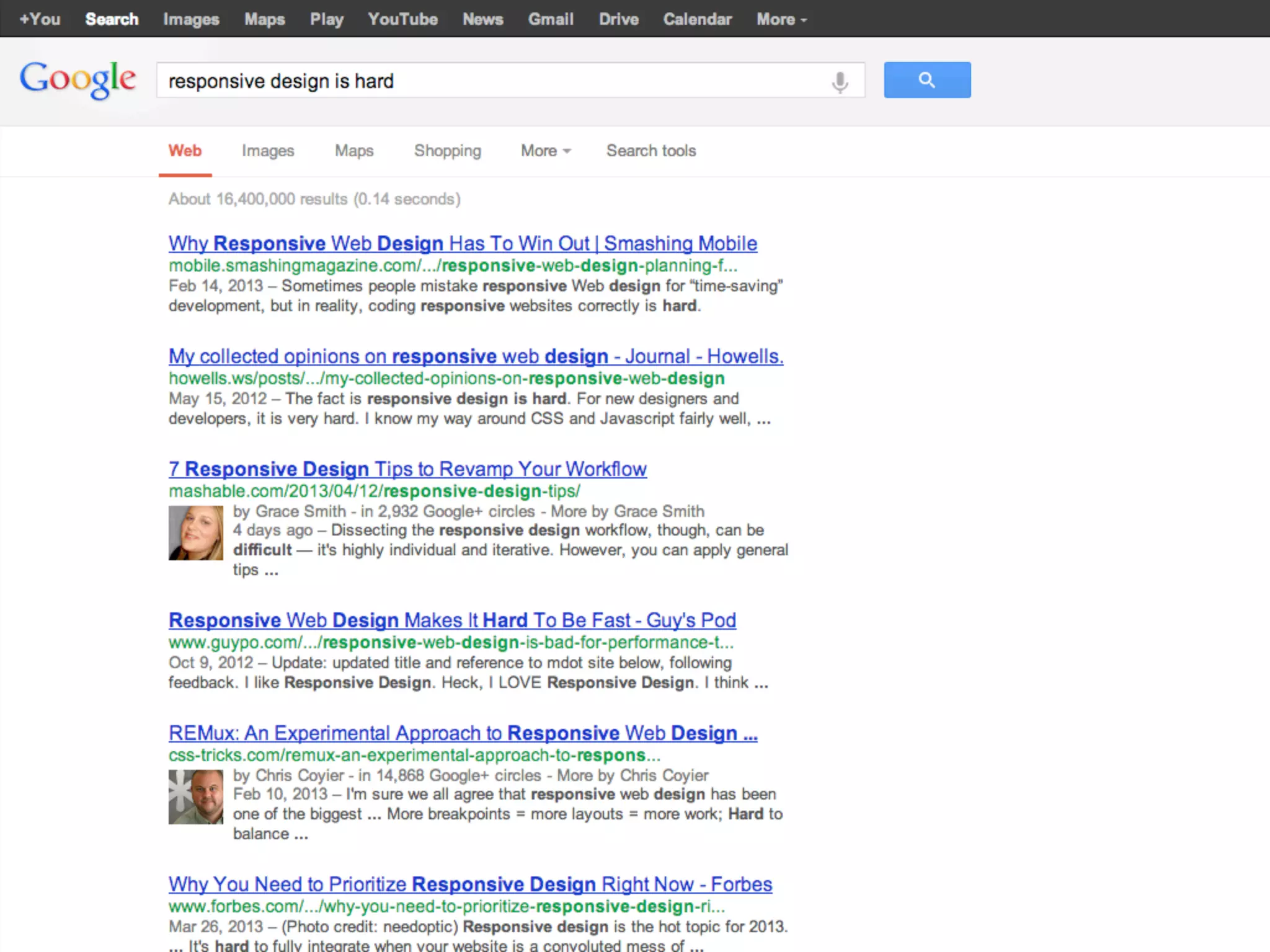Switch to the Images results tab
The image size is (1270, 952).
tap(268, 151)
